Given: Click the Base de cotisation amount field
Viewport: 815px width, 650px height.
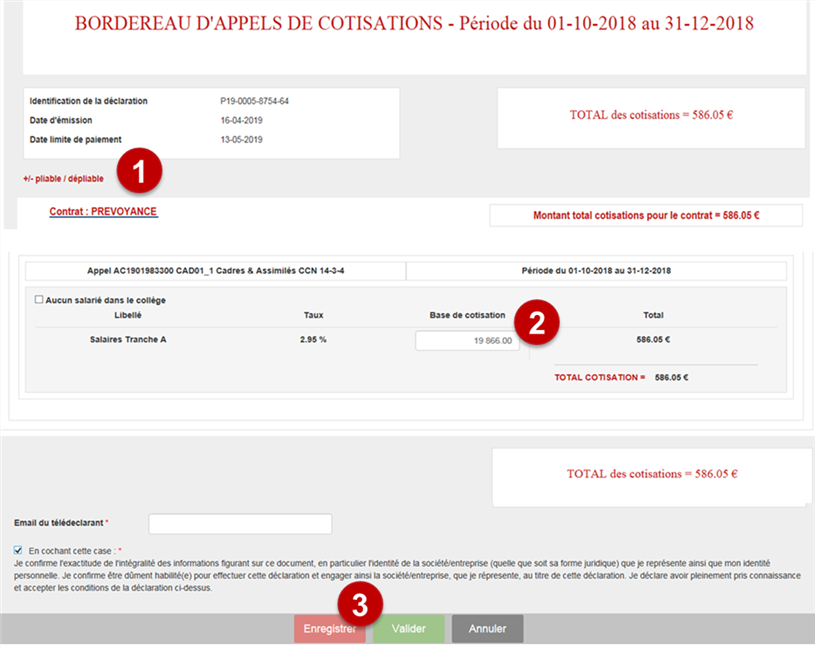Looking at the screenshot, I should [467, 341].
